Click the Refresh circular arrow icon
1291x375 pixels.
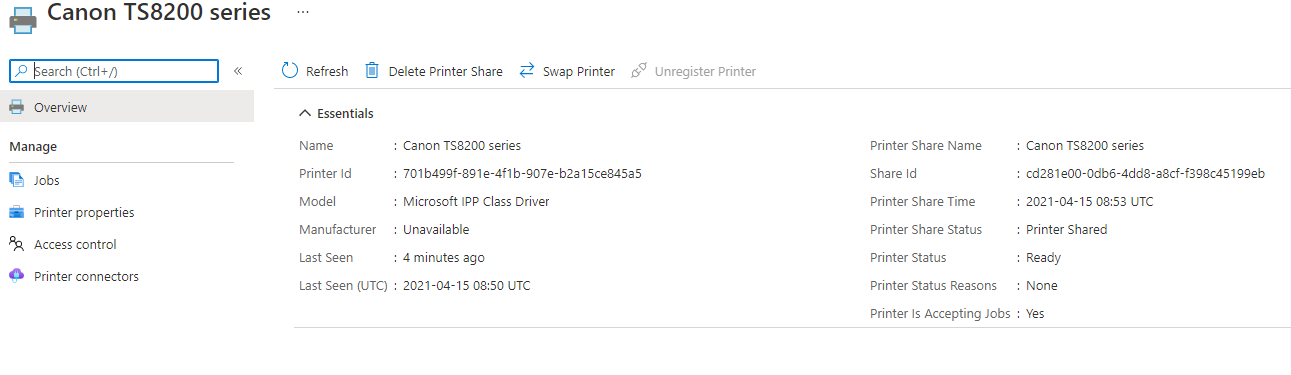[290, 71]
